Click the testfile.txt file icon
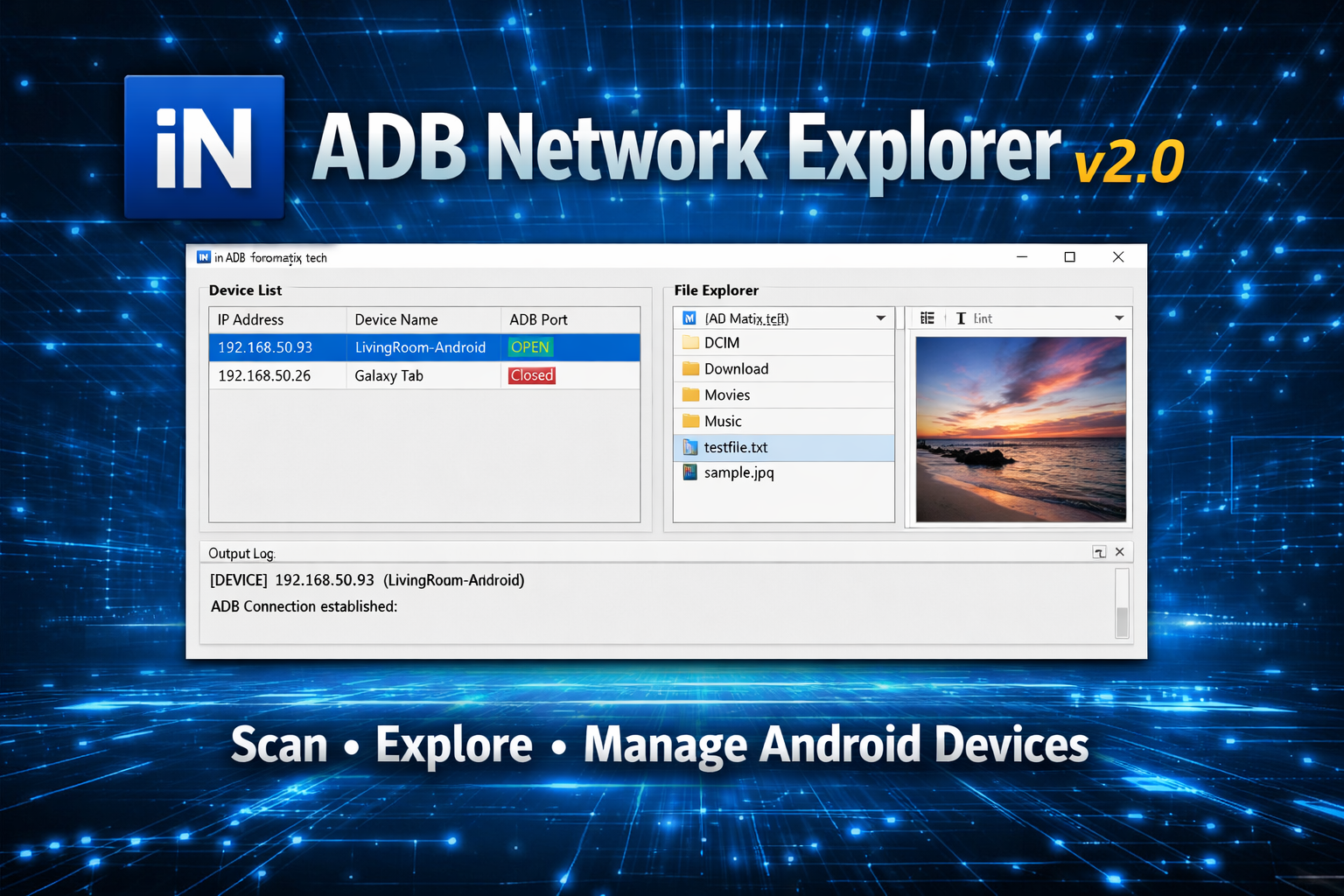 click(689, 447)
